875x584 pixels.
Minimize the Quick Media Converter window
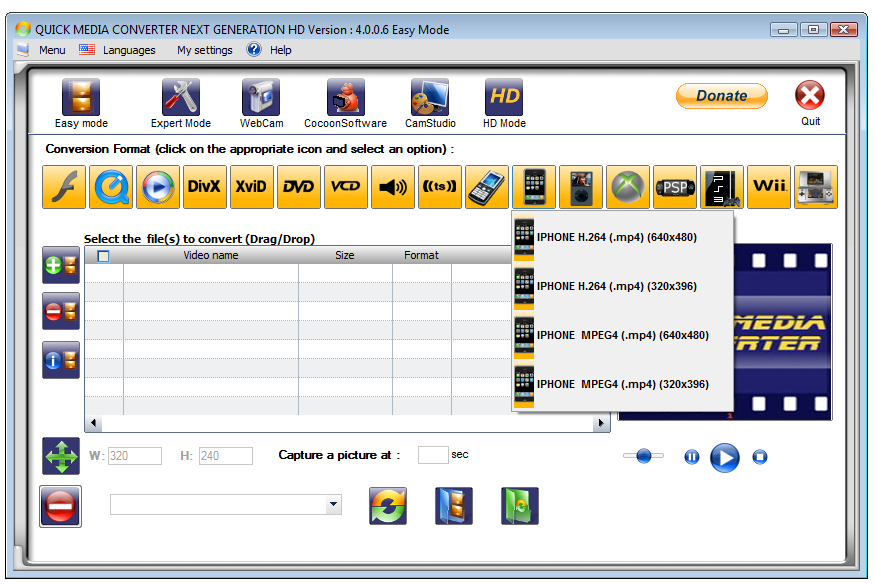(783, 30)
